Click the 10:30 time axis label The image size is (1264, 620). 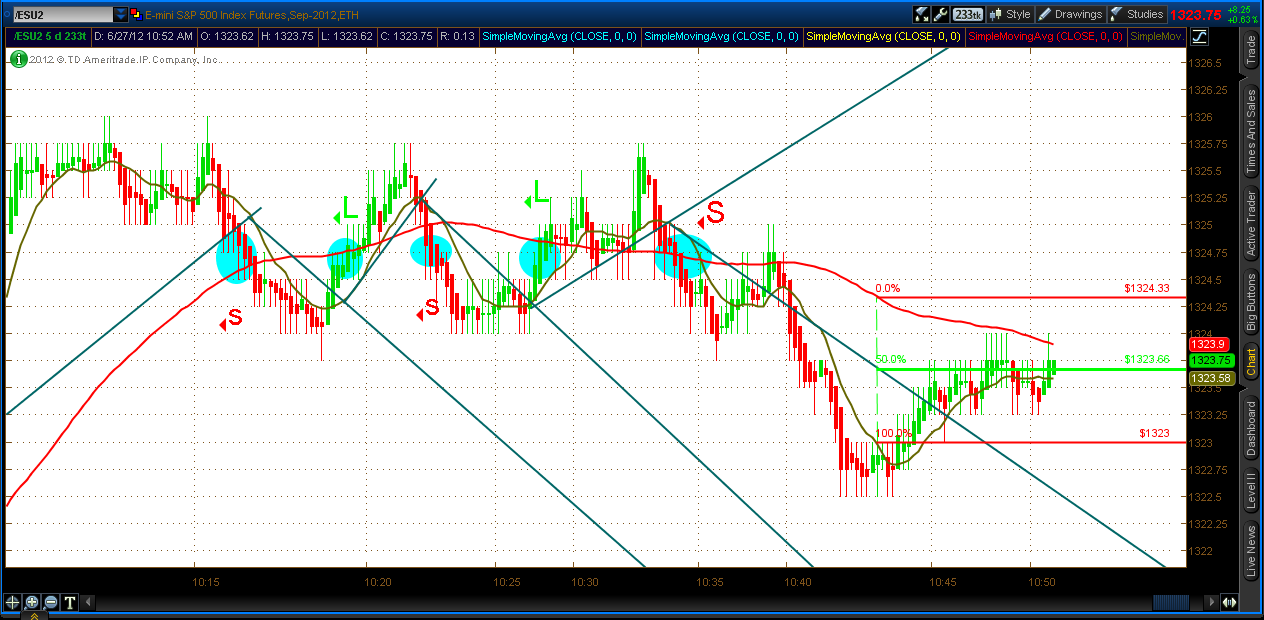(x=585, y=581)
